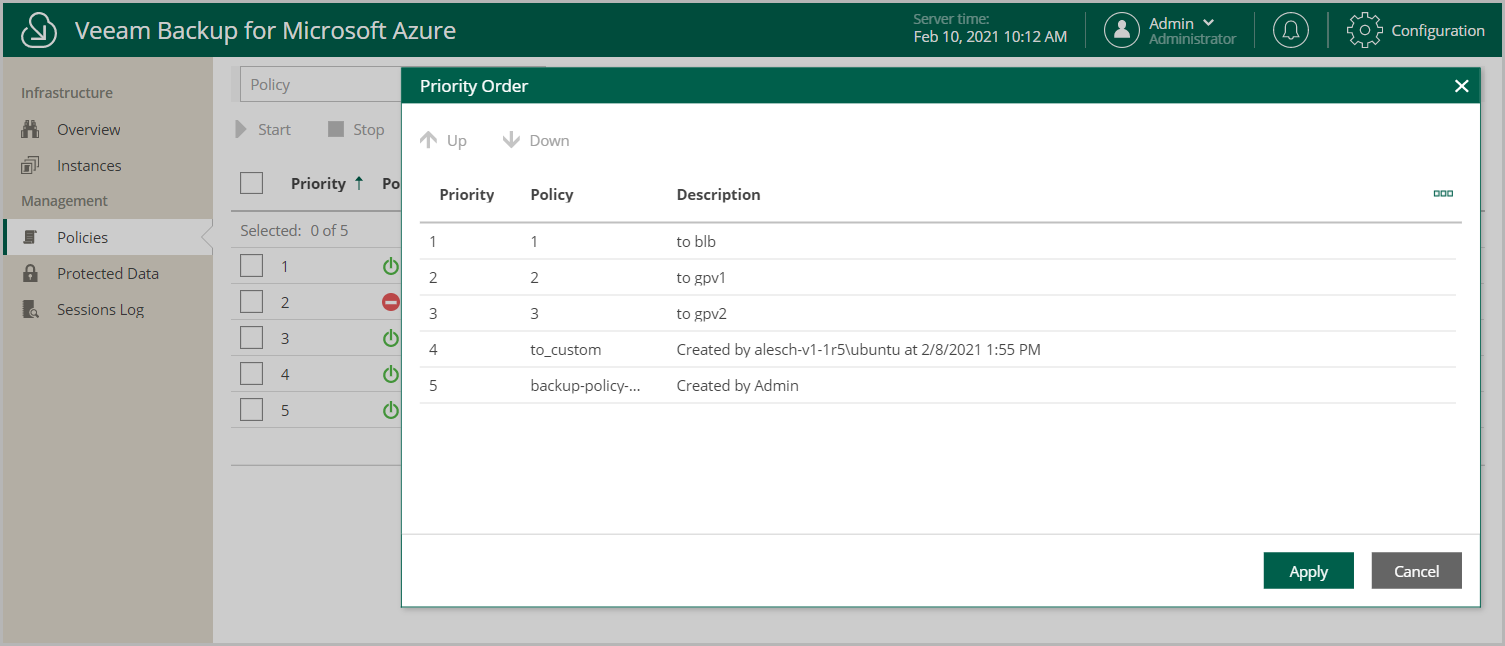Click the Veeam cloud logo icon
Image resolution: width=1505 pixels, height=646 pixels.
pyautogui.click(x=39, y=30)
